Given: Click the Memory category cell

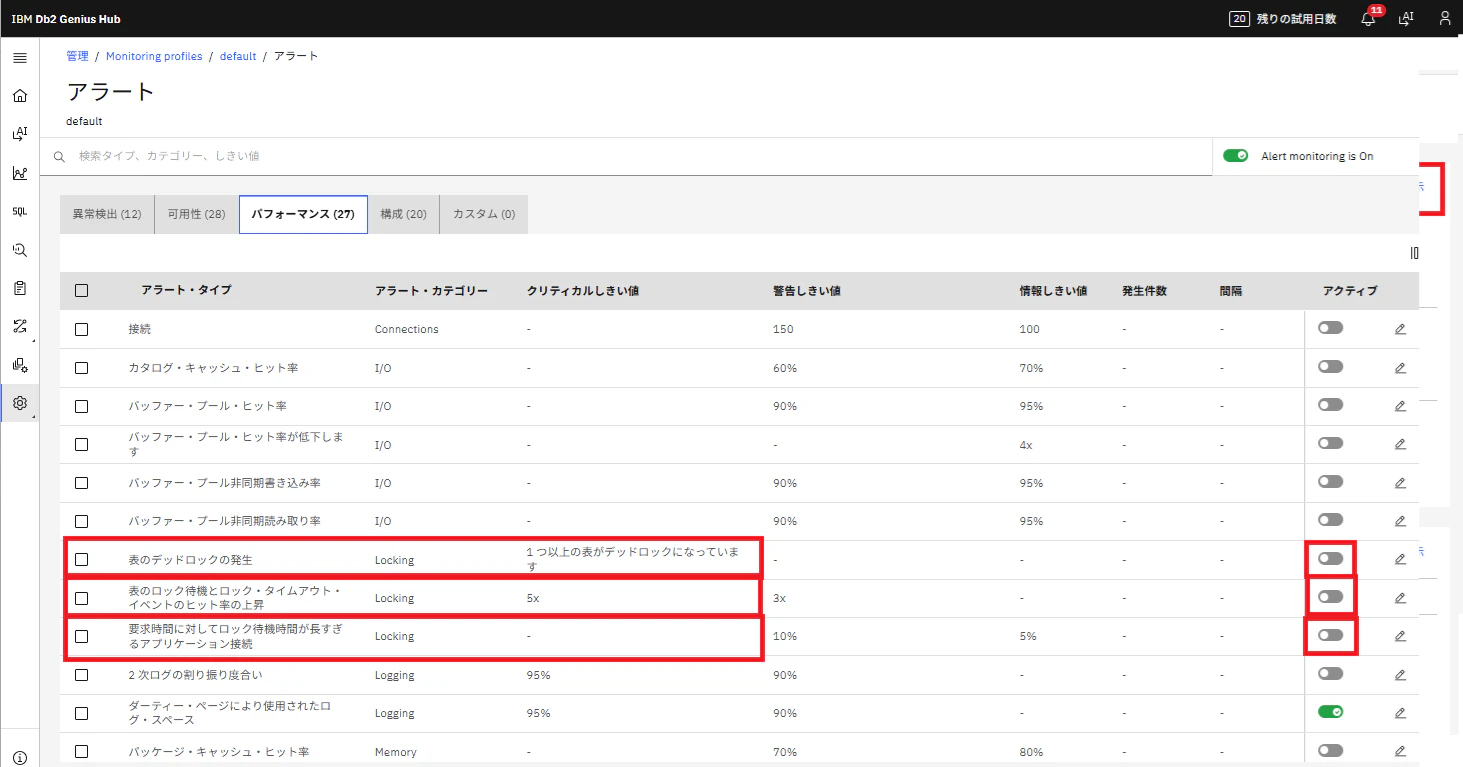Looking at the screenshot, I should click(x=396, y=752).
